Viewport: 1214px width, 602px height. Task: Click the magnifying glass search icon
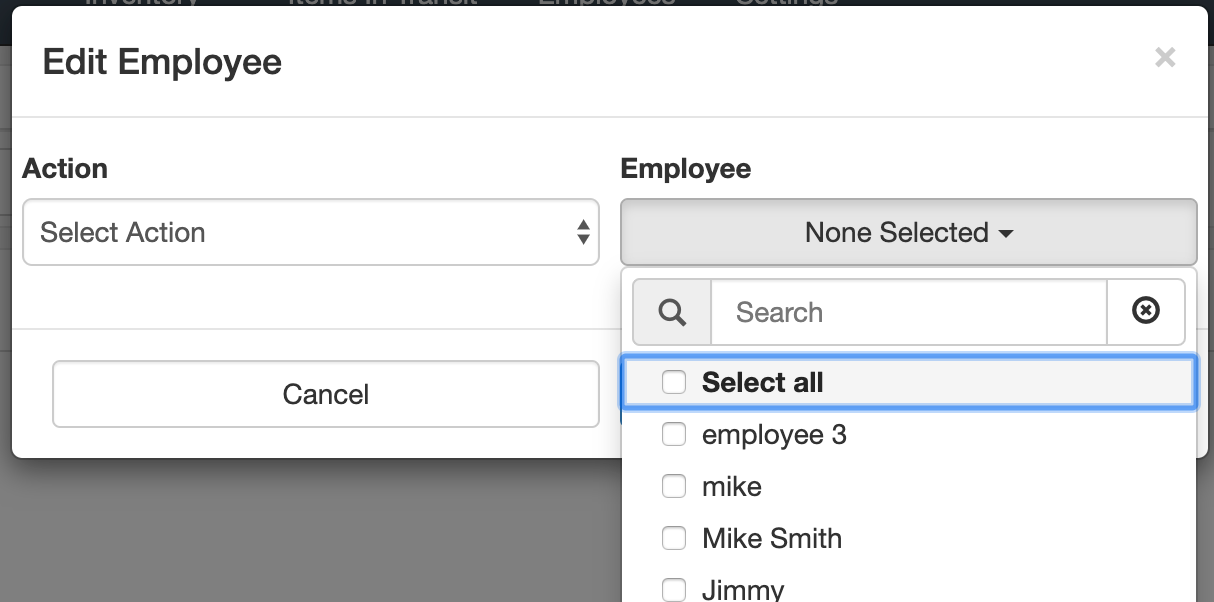tap(673, 312)
